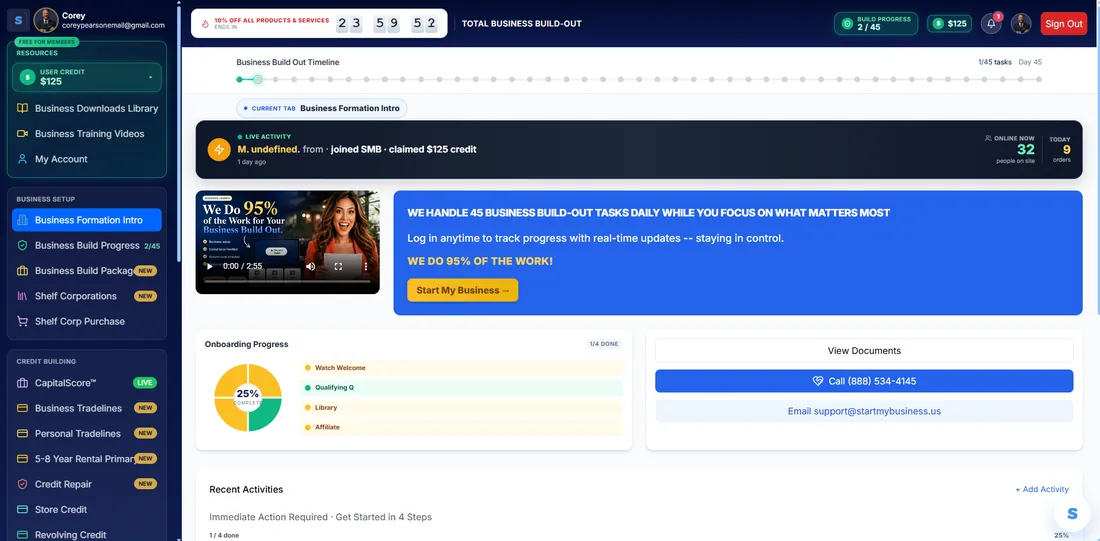
Task: Click the 25% complete donut chart
Action: (248, 397)
